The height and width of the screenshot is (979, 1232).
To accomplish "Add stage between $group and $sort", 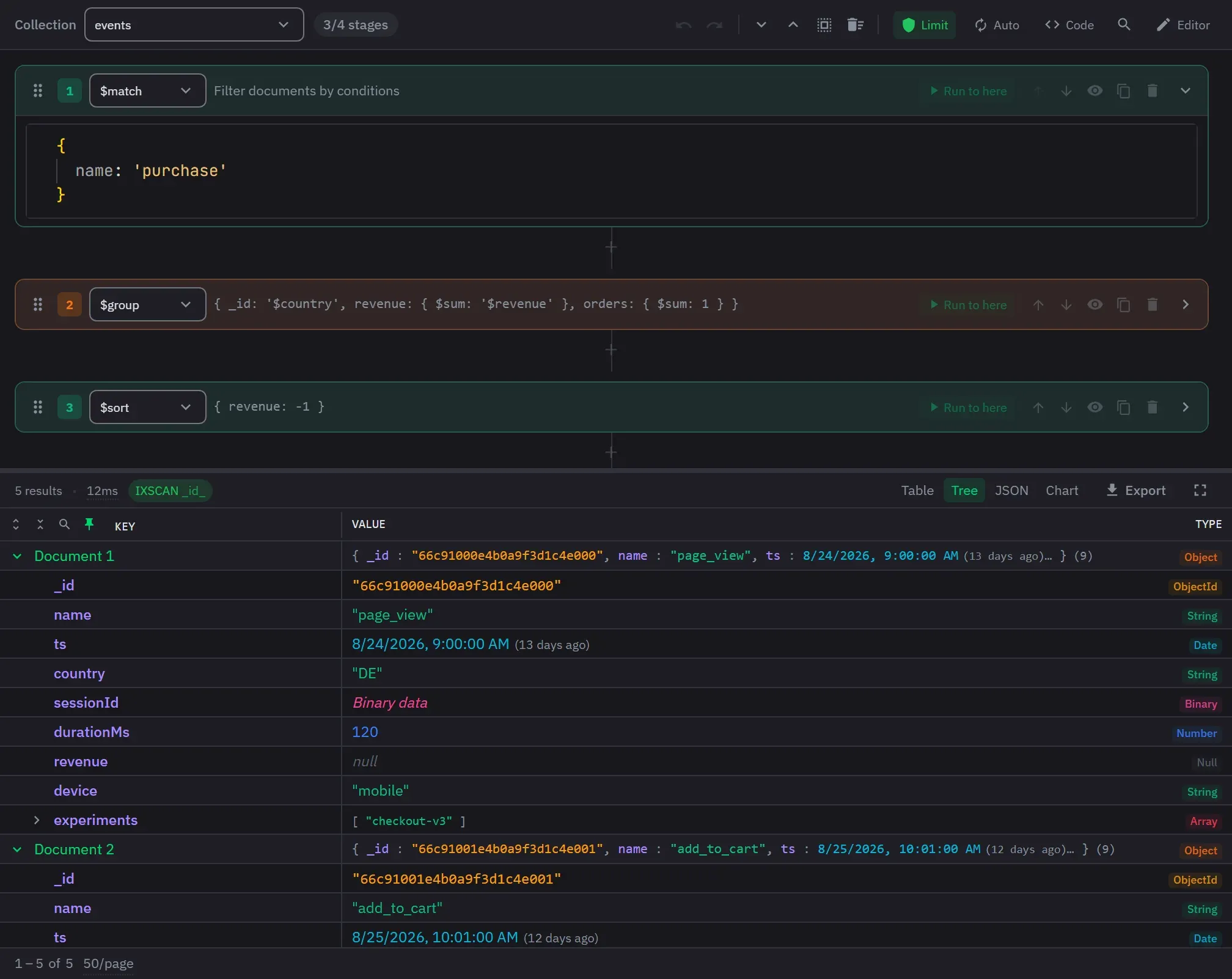I will click(x=611, y=350).
